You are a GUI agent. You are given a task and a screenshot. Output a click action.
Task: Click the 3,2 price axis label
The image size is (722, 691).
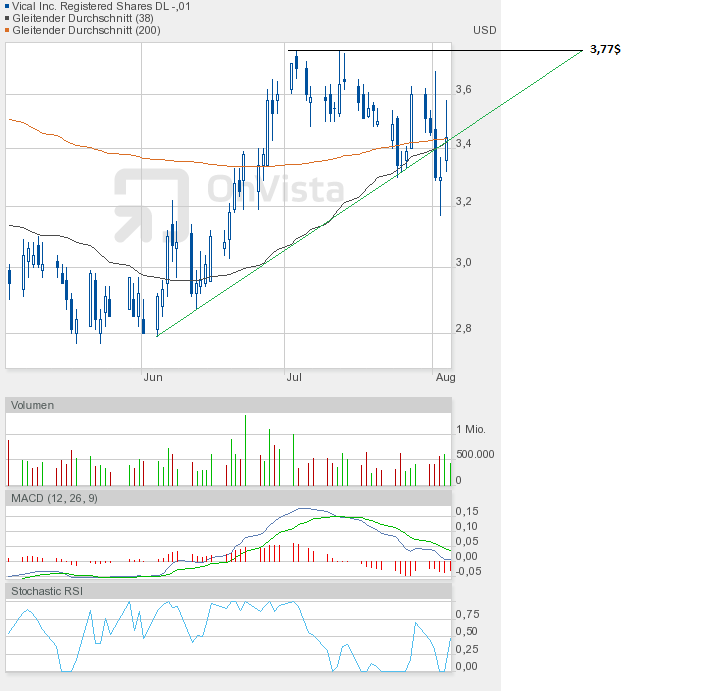pos(464,202)
